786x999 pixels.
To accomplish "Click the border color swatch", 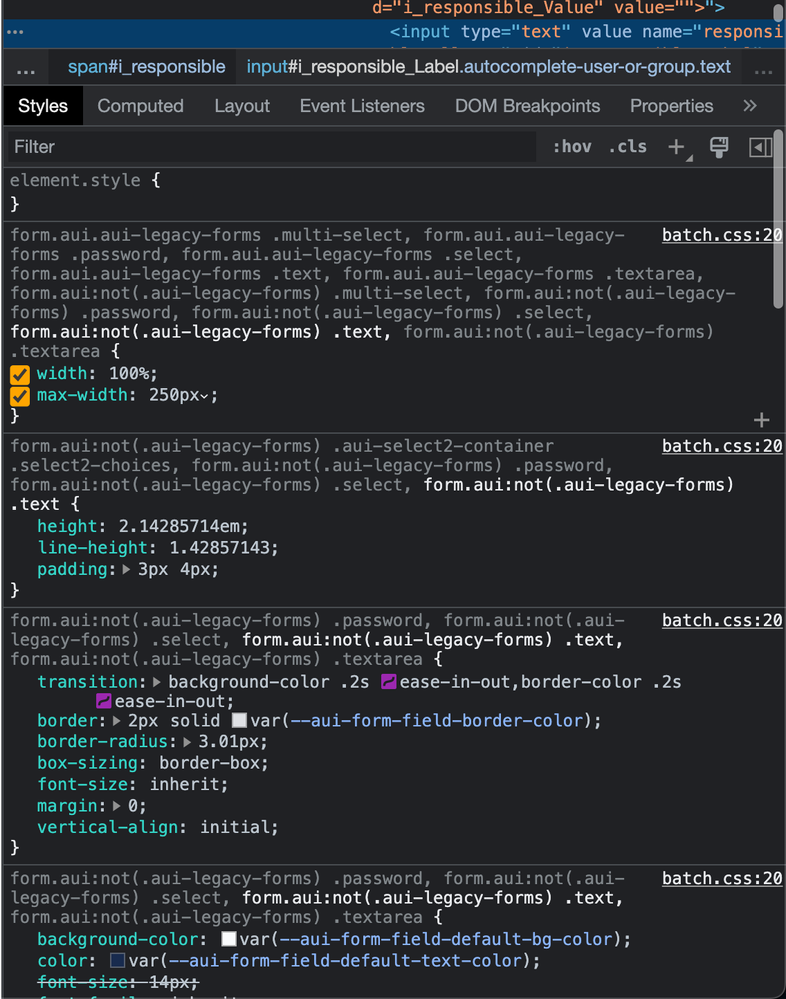I will pos(239,721).
